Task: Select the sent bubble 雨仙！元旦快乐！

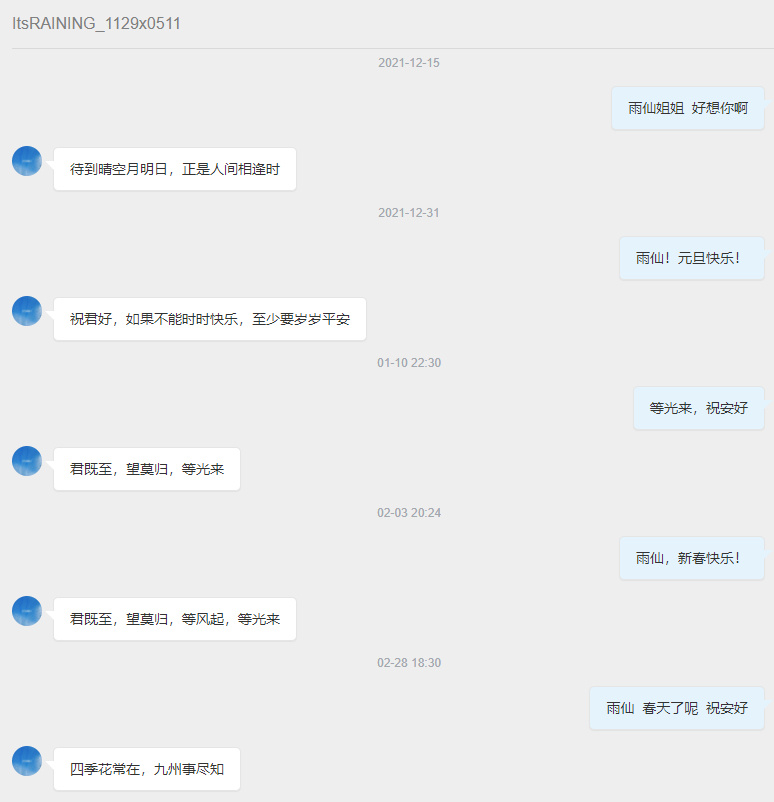Action: [692, 258]
